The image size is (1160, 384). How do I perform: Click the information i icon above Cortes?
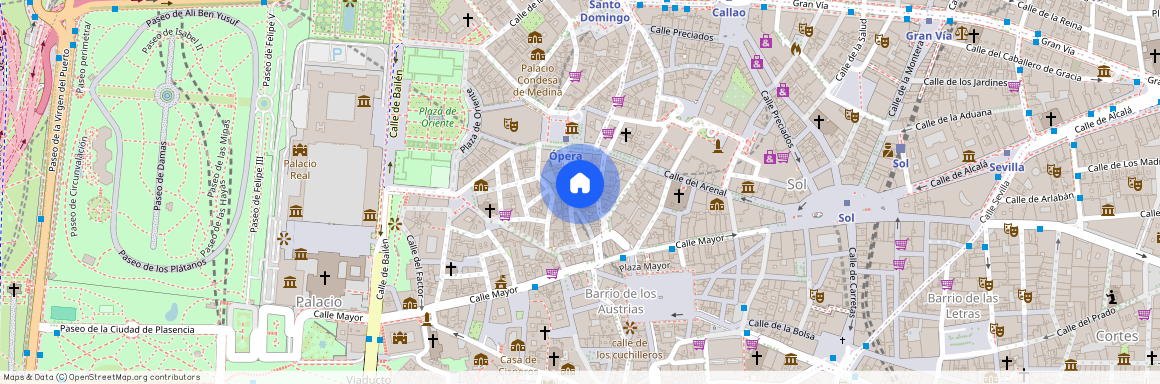pyautogui.click(x=1111, y=297)
